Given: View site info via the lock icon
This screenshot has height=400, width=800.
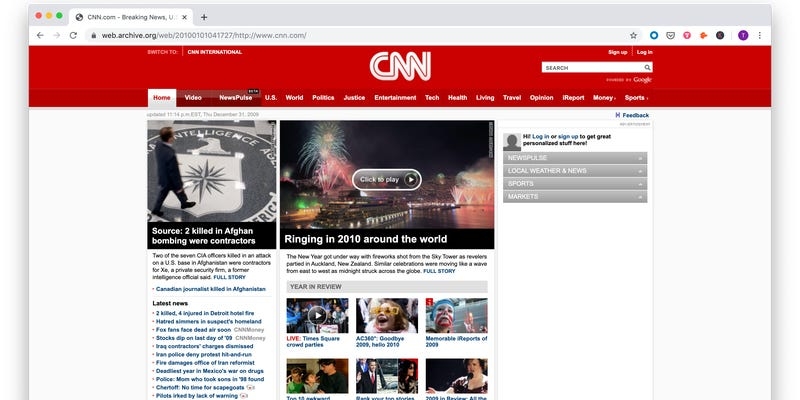Looking at the screenshot, I should [93, 35].
